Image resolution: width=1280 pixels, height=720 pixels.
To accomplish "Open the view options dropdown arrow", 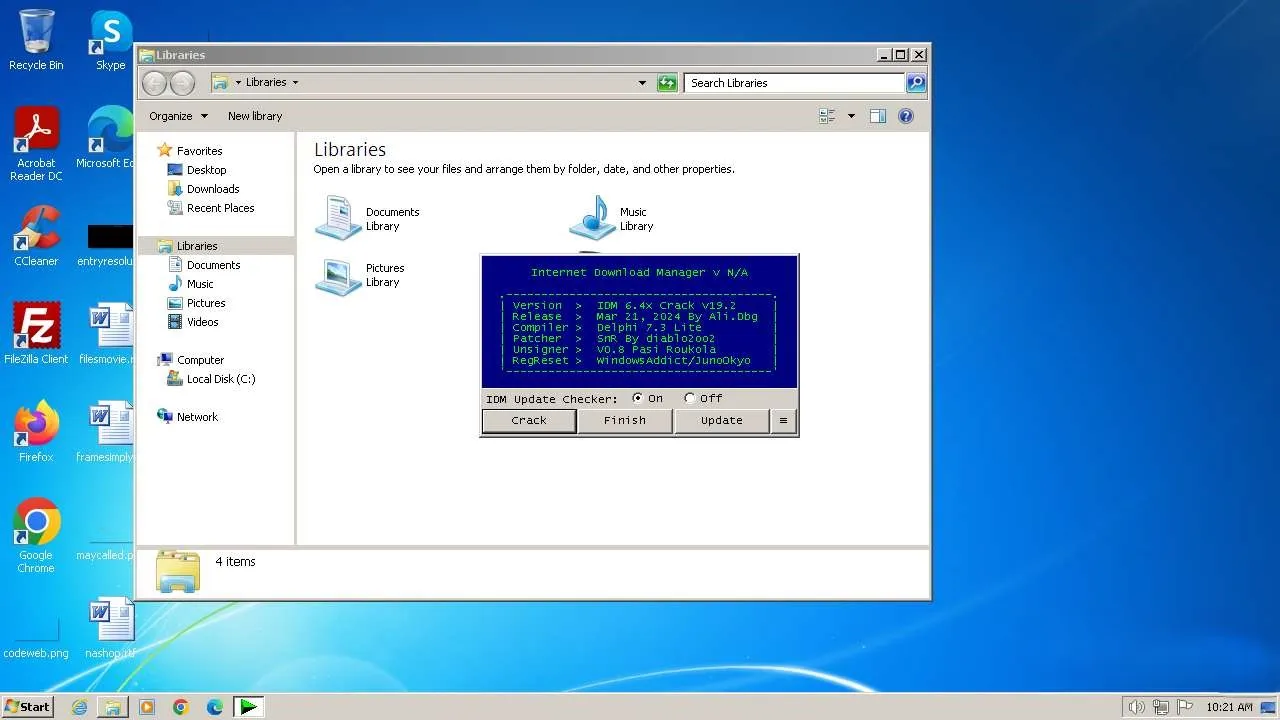I will (851, 116).
